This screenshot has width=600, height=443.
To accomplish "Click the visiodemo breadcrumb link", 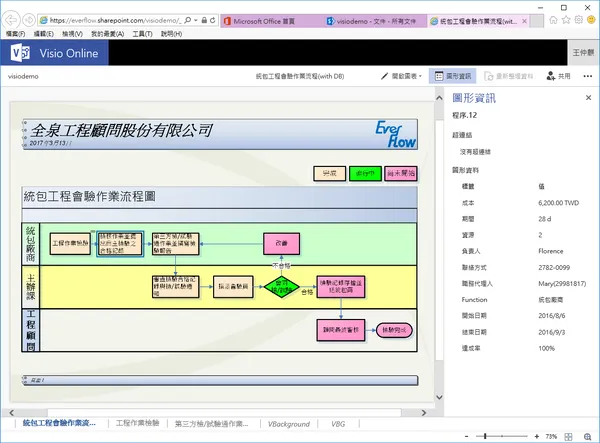I will click(23, 76).
